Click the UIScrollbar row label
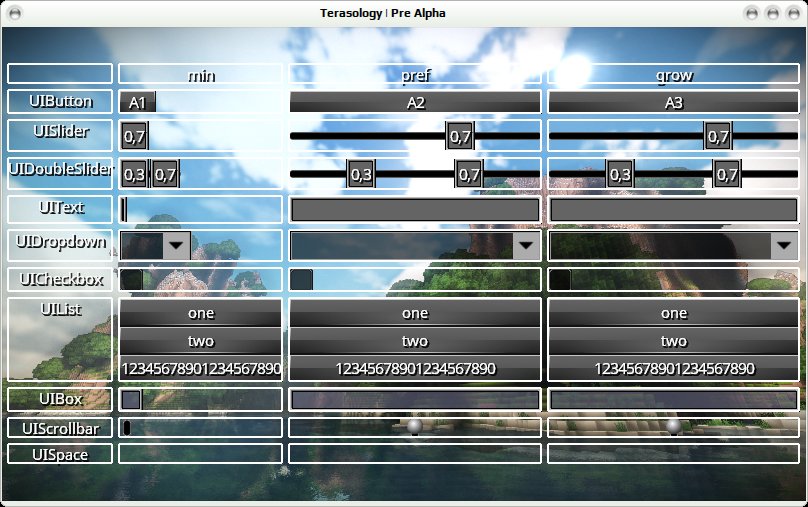Image resolution: width=808 pixels, height=507 pixels. [60, 428]
